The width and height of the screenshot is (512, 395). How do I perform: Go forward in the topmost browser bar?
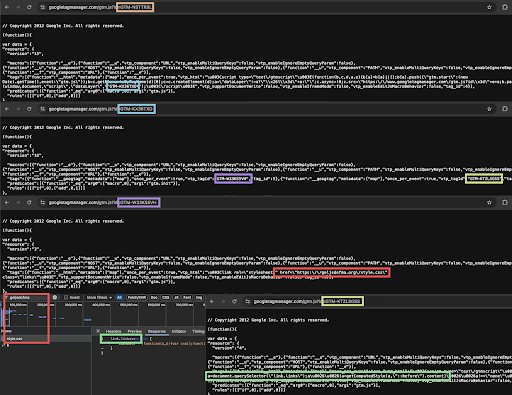(x=18, y=7)
